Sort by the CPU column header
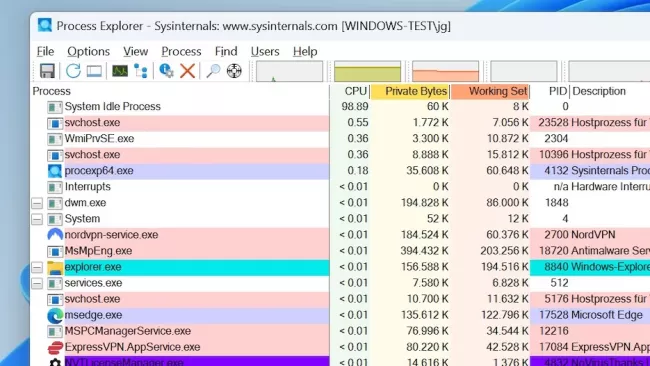This screenshot has height=366, width=650. click(350, 91)
